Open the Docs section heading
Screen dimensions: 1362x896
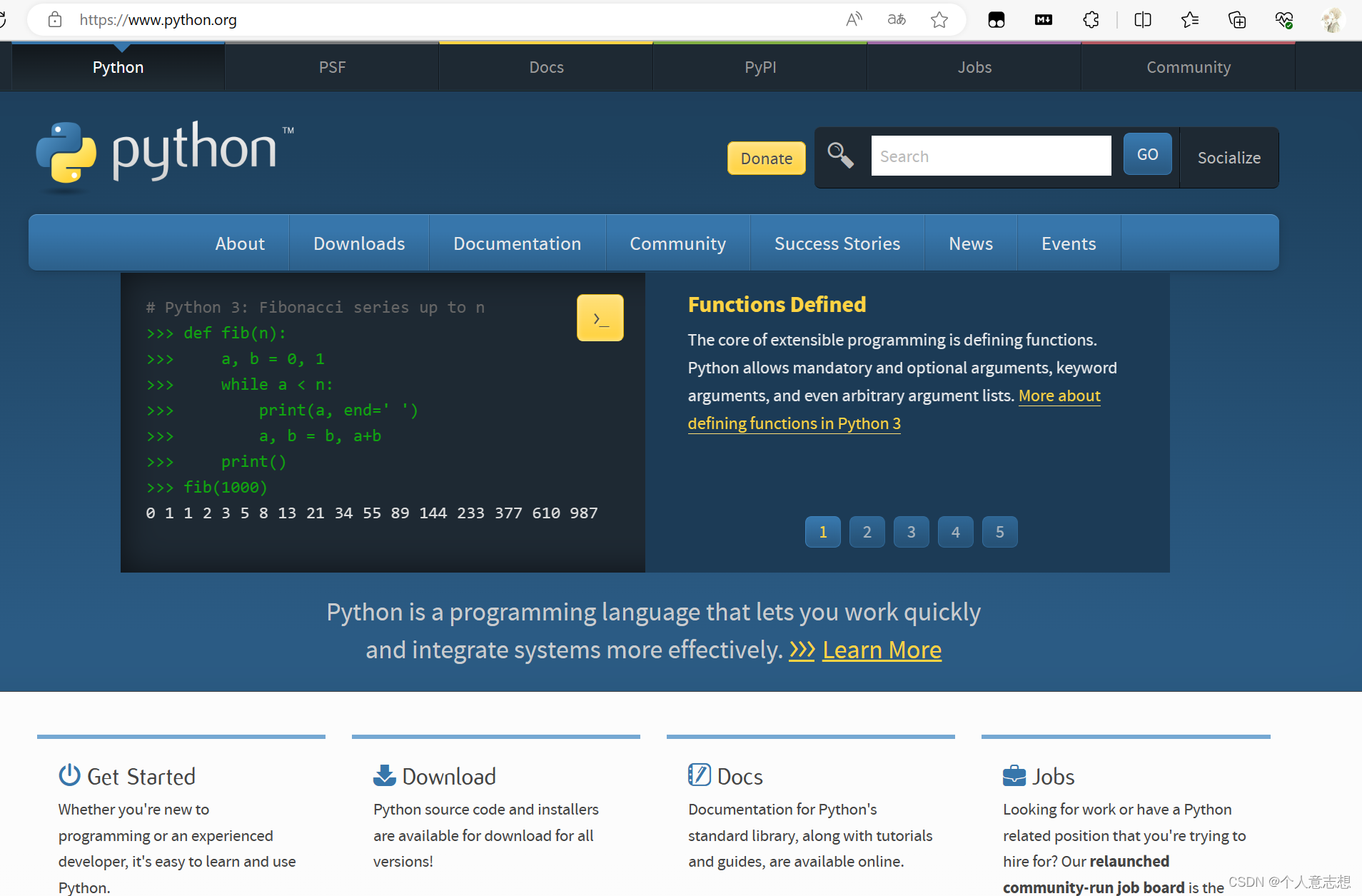(740, 776)
